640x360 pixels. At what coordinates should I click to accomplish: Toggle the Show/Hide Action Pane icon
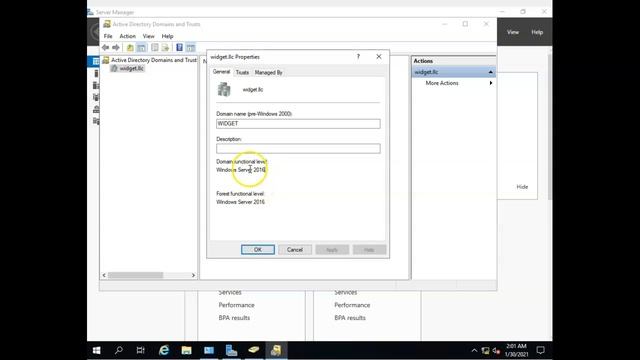pos(191,48)
